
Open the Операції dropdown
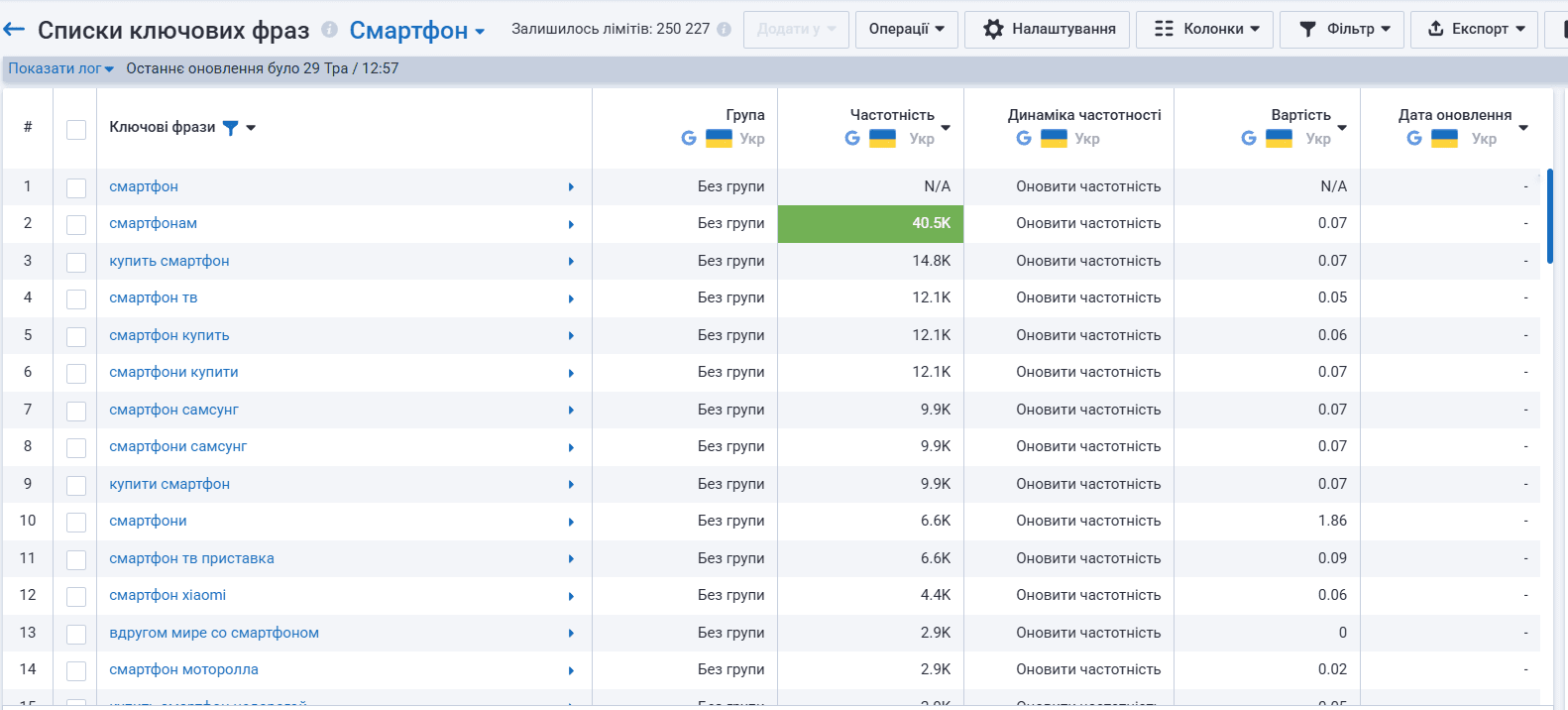tap(906, 29)
